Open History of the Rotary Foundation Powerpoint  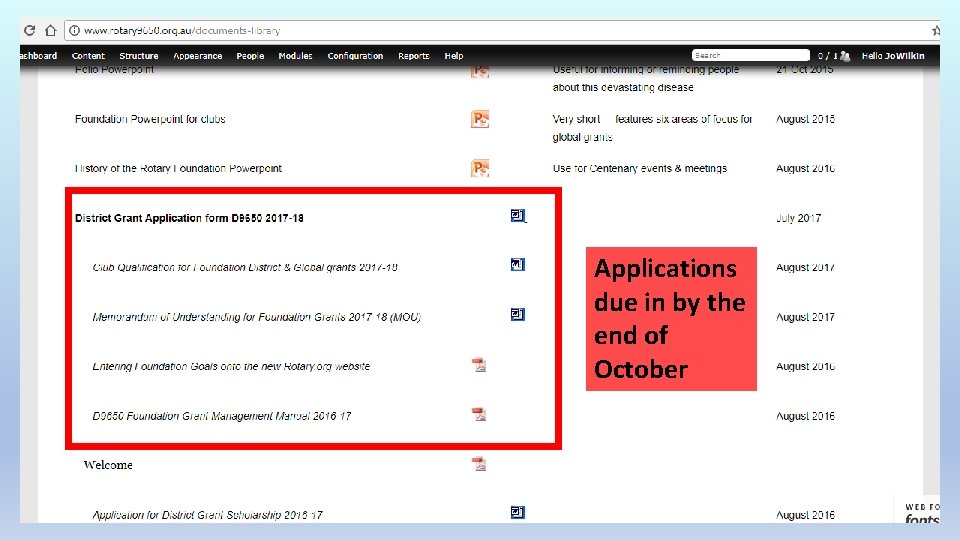tap(178, 168)
